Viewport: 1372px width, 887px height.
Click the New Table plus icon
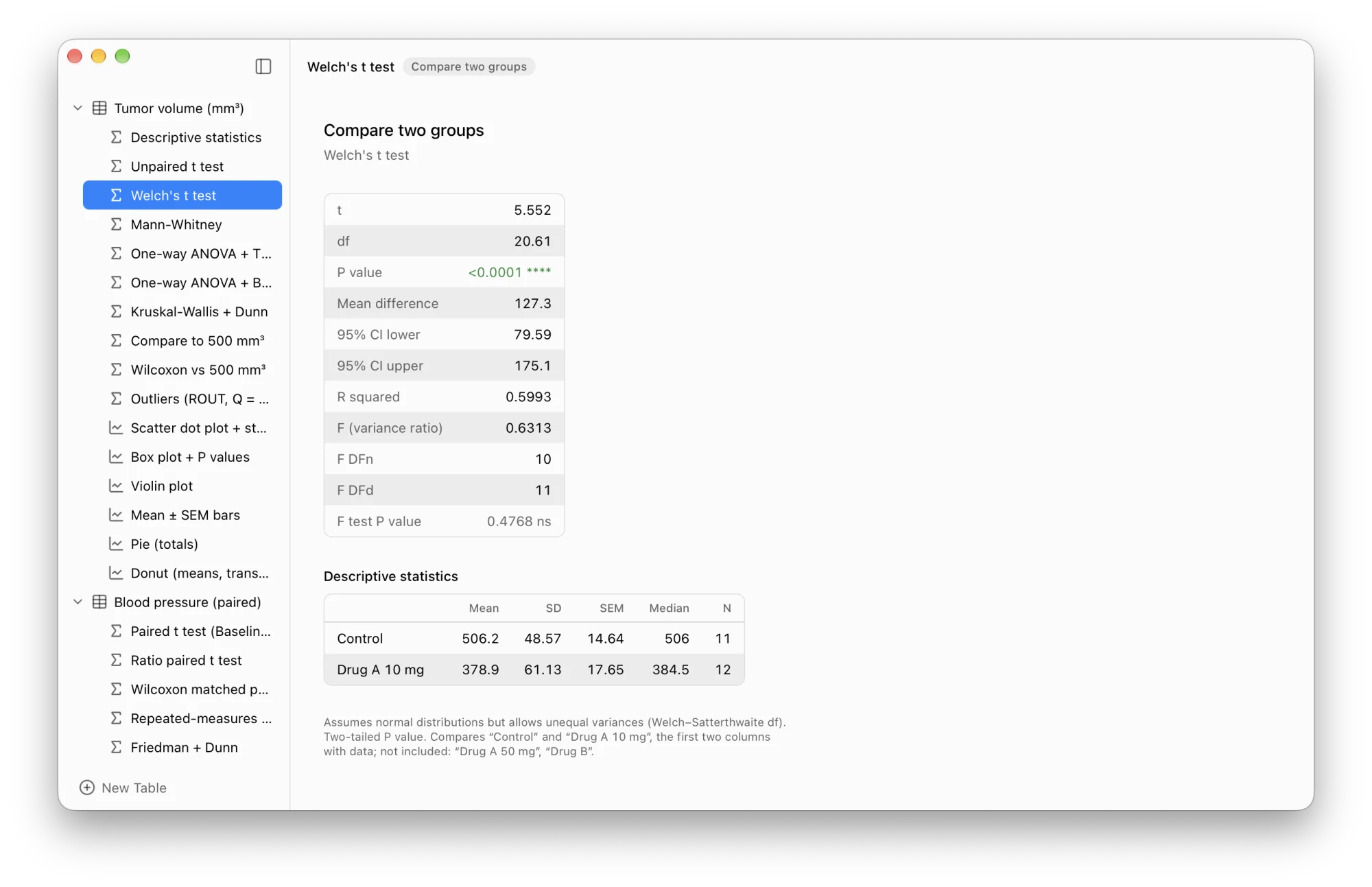87,788
